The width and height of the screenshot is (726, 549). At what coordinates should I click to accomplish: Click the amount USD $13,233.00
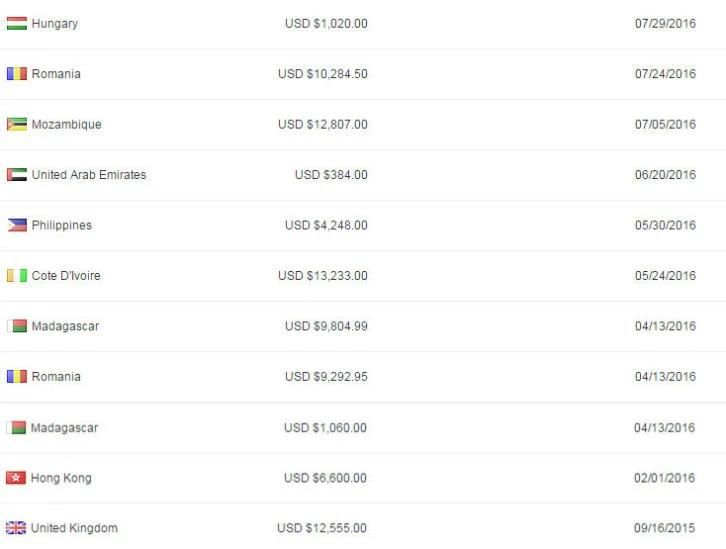(323, 275)
